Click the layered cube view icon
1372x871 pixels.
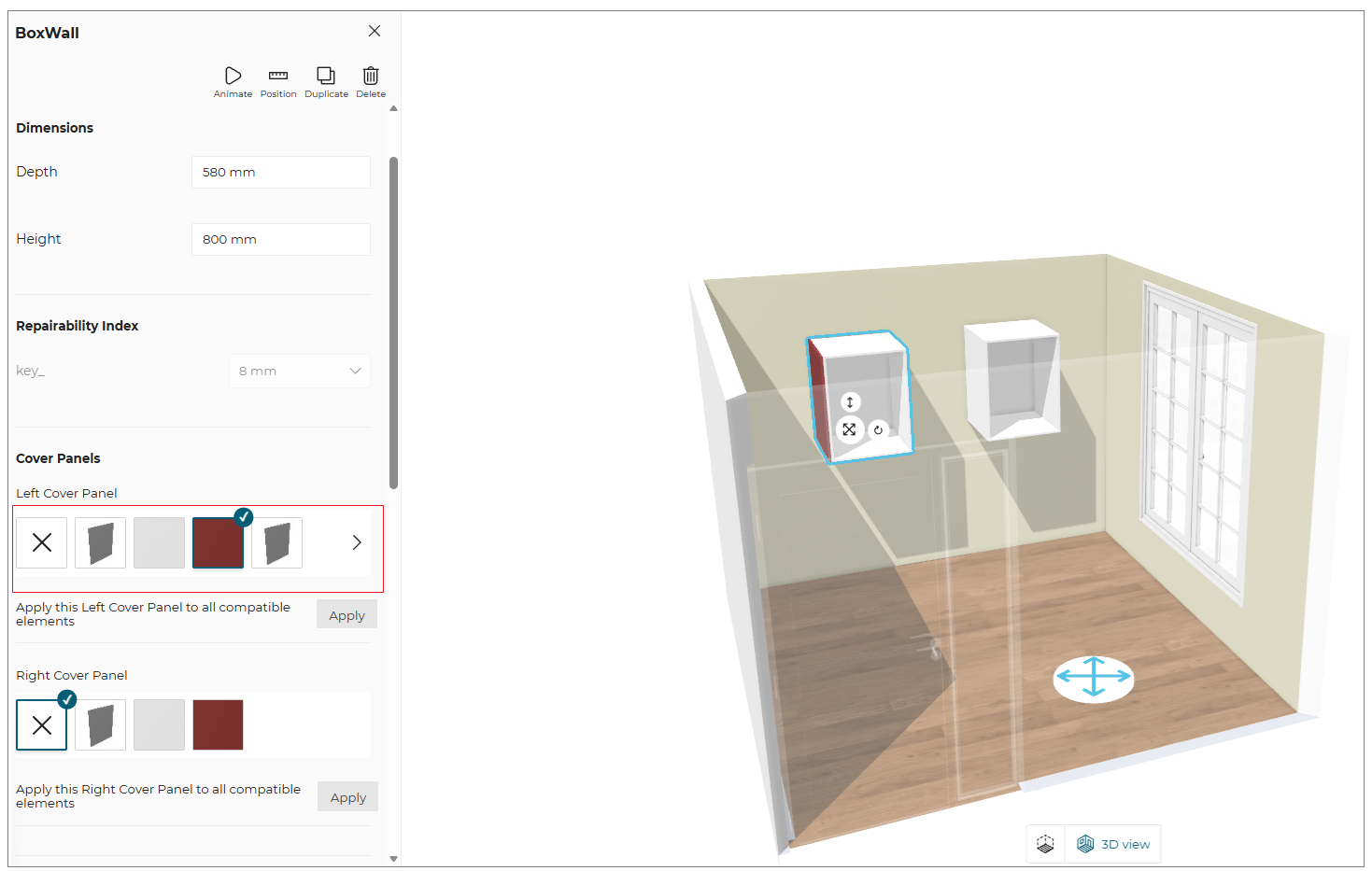coord(1045,844)
